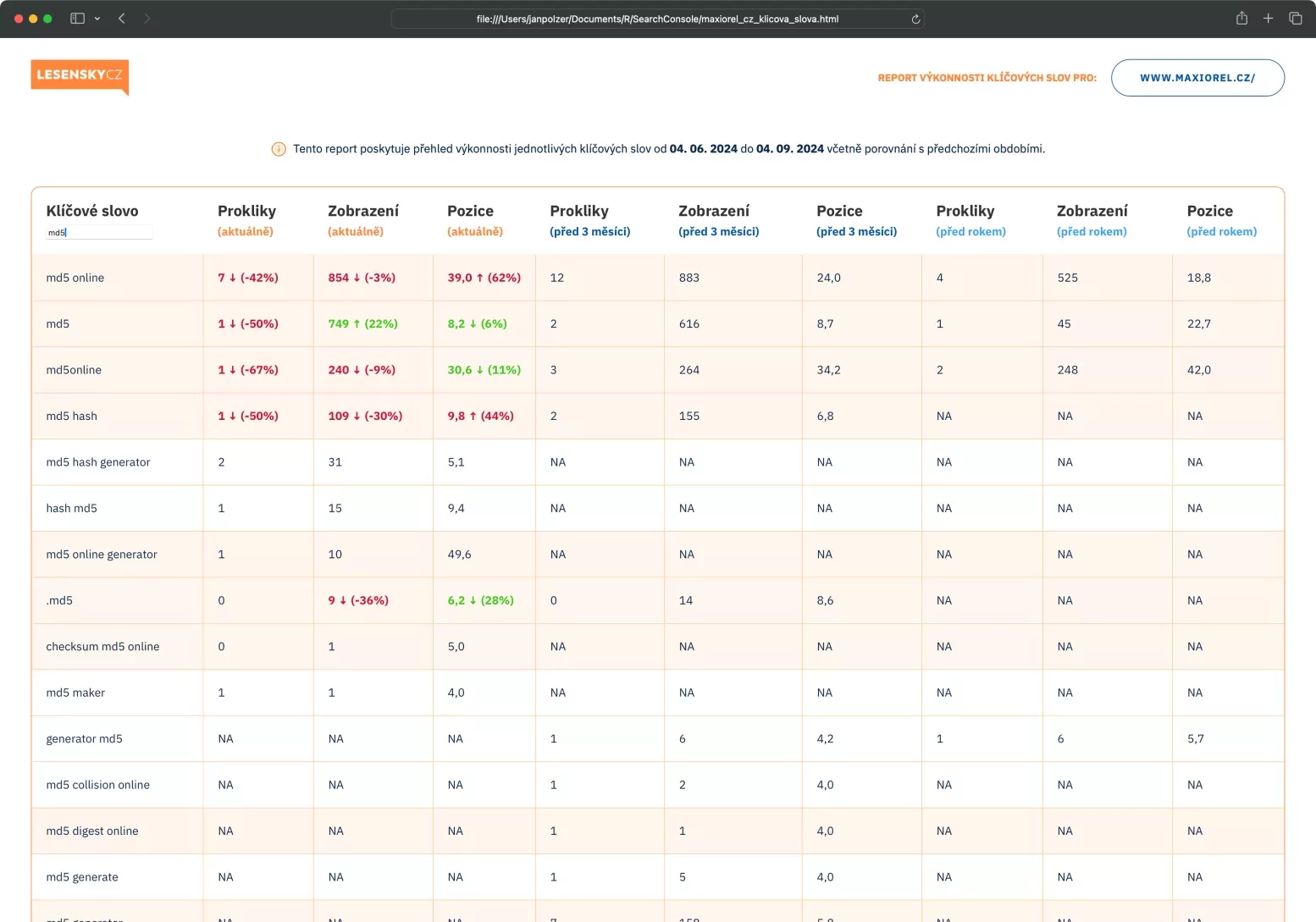Click the address bar file URL
Image resolution: width=1316 pixels, height=922 pixels.
point(657,19)
